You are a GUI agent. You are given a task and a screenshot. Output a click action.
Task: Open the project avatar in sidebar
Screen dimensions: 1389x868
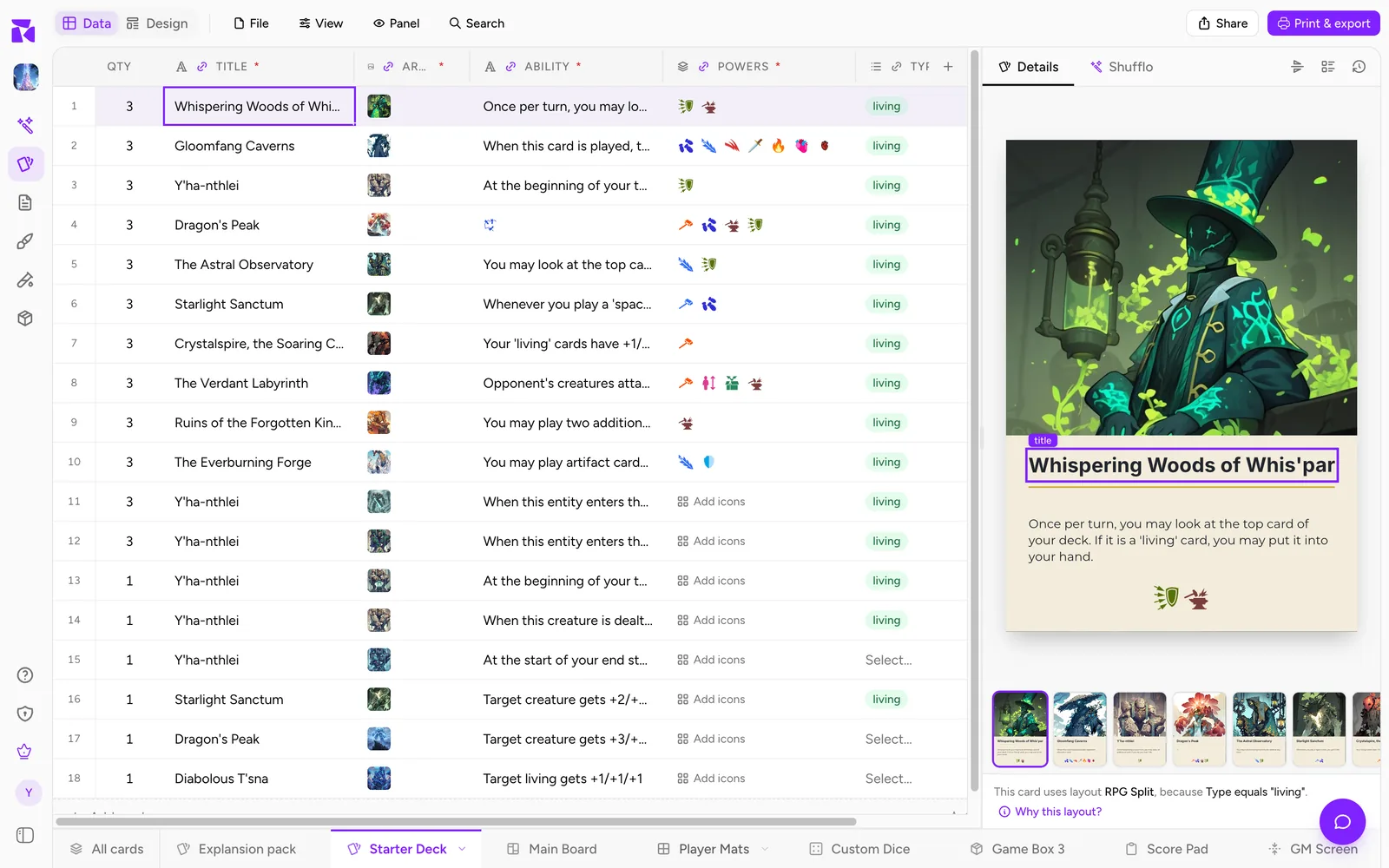point(26,77)
